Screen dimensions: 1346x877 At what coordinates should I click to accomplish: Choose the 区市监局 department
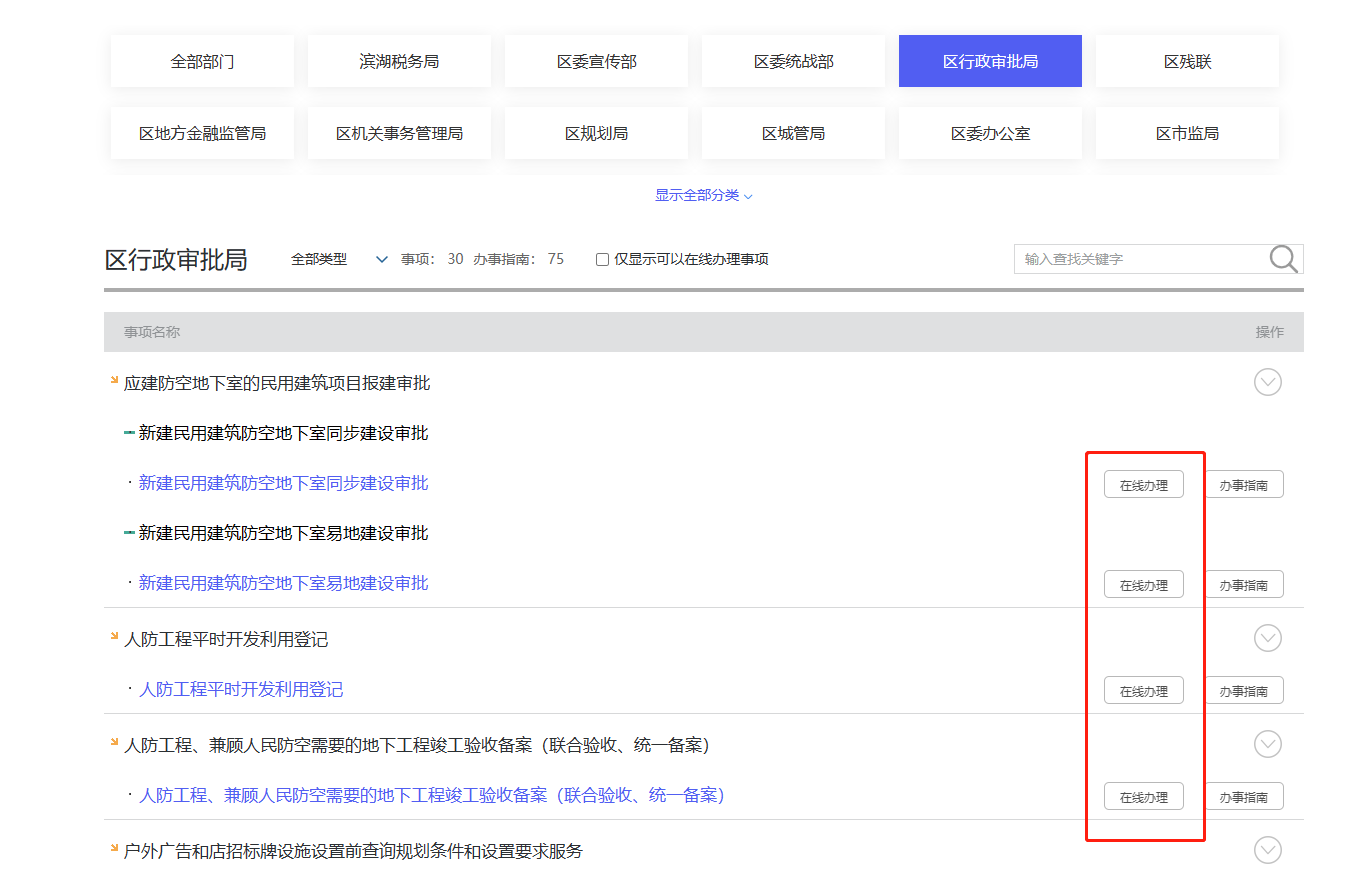[x=1187, y=134]
